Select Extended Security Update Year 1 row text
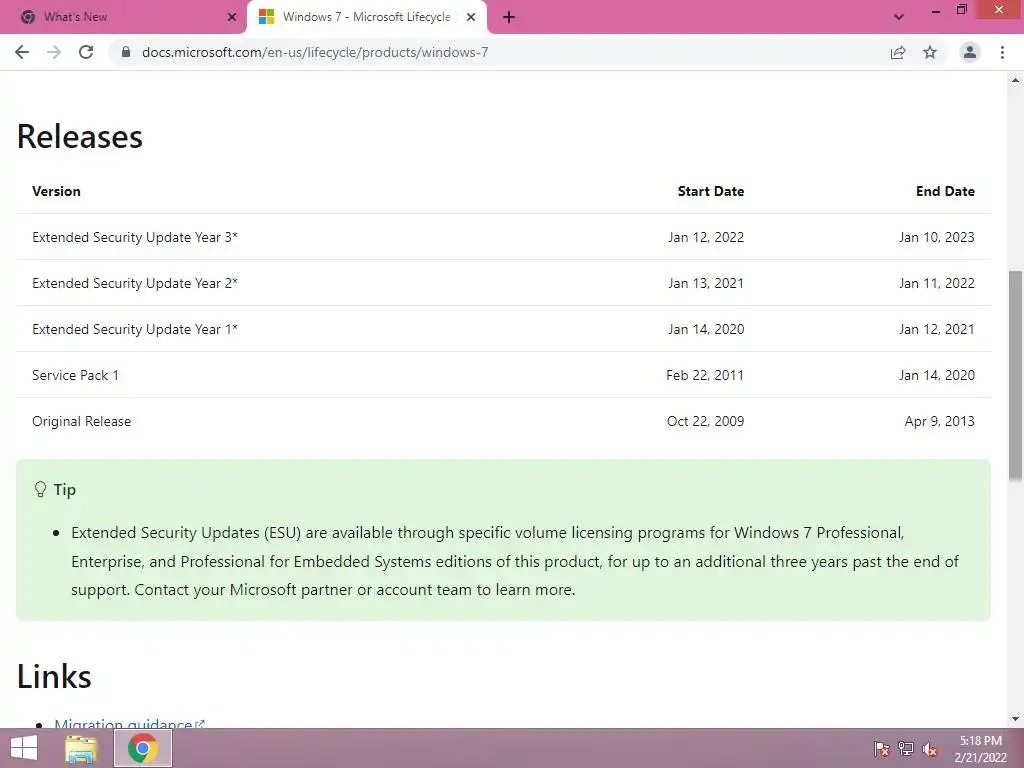The image size is (1024, 768). click(135, 329)
